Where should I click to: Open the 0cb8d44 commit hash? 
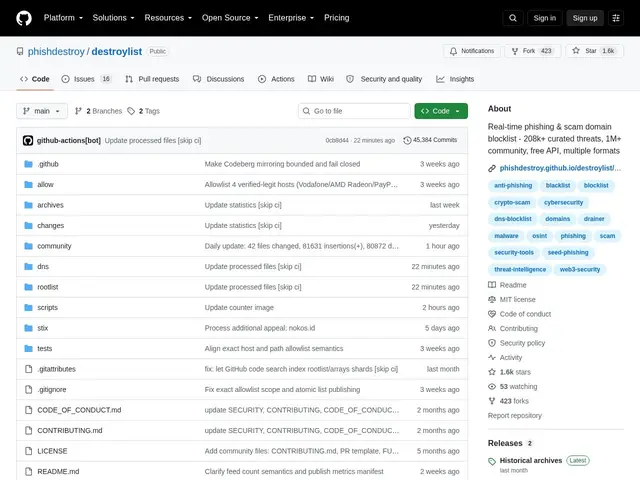point(337,140)
